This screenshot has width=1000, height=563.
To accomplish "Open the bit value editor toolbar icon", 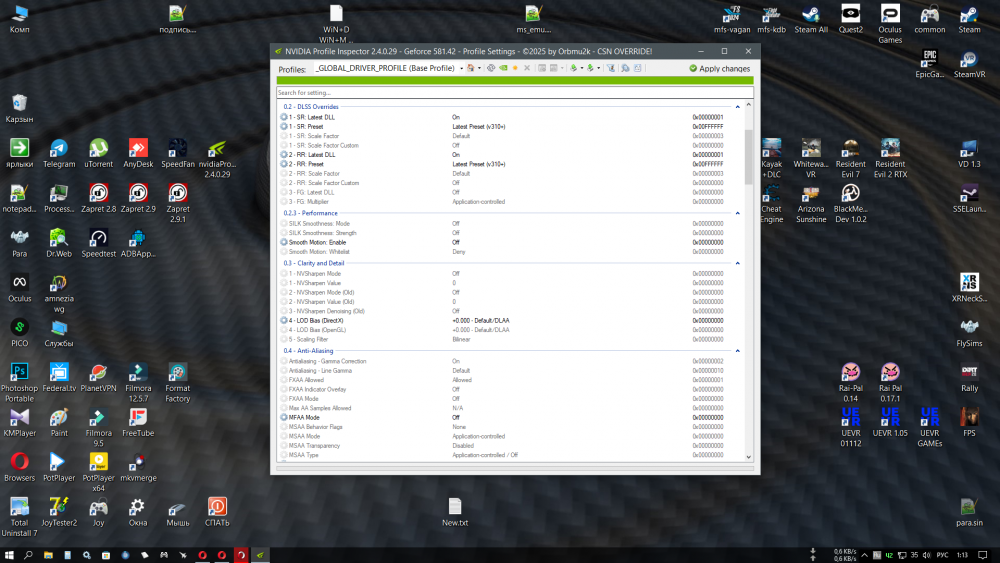I will pos(637,68).
